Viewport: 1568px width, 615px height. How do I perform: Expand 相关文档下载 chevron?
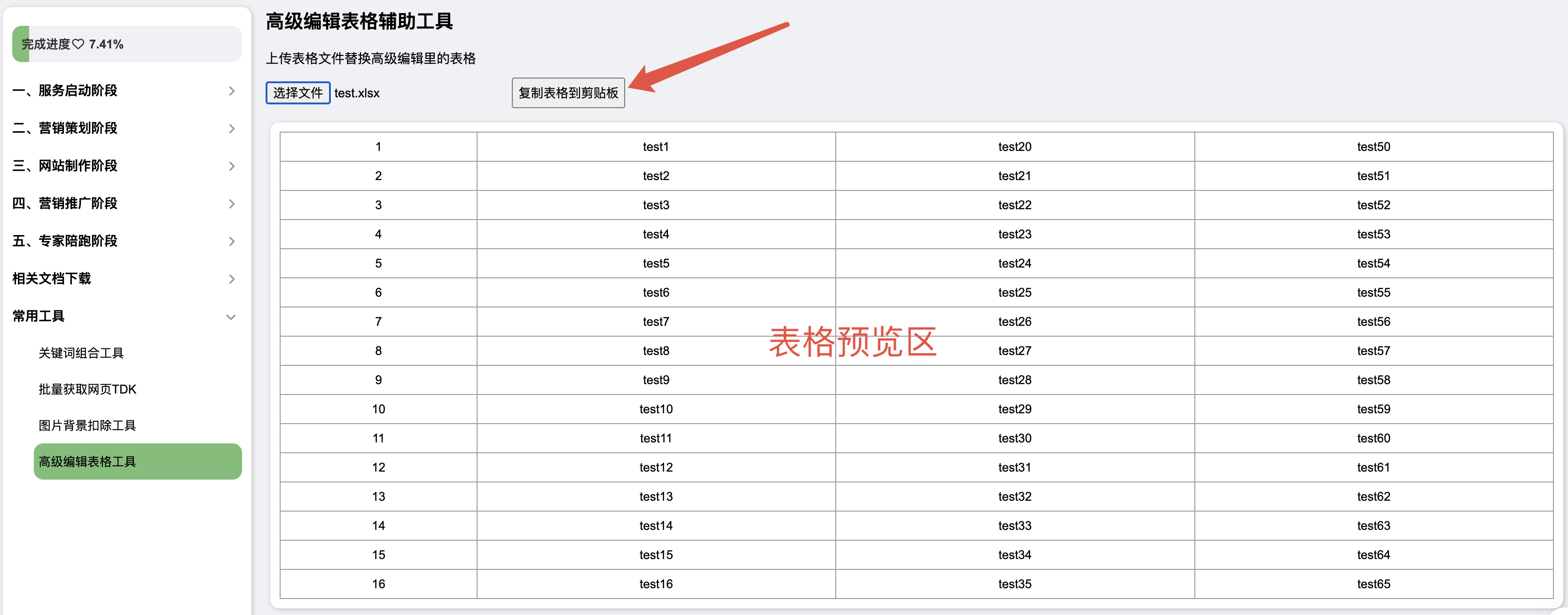pyautogui.click(x=231, y=279)
